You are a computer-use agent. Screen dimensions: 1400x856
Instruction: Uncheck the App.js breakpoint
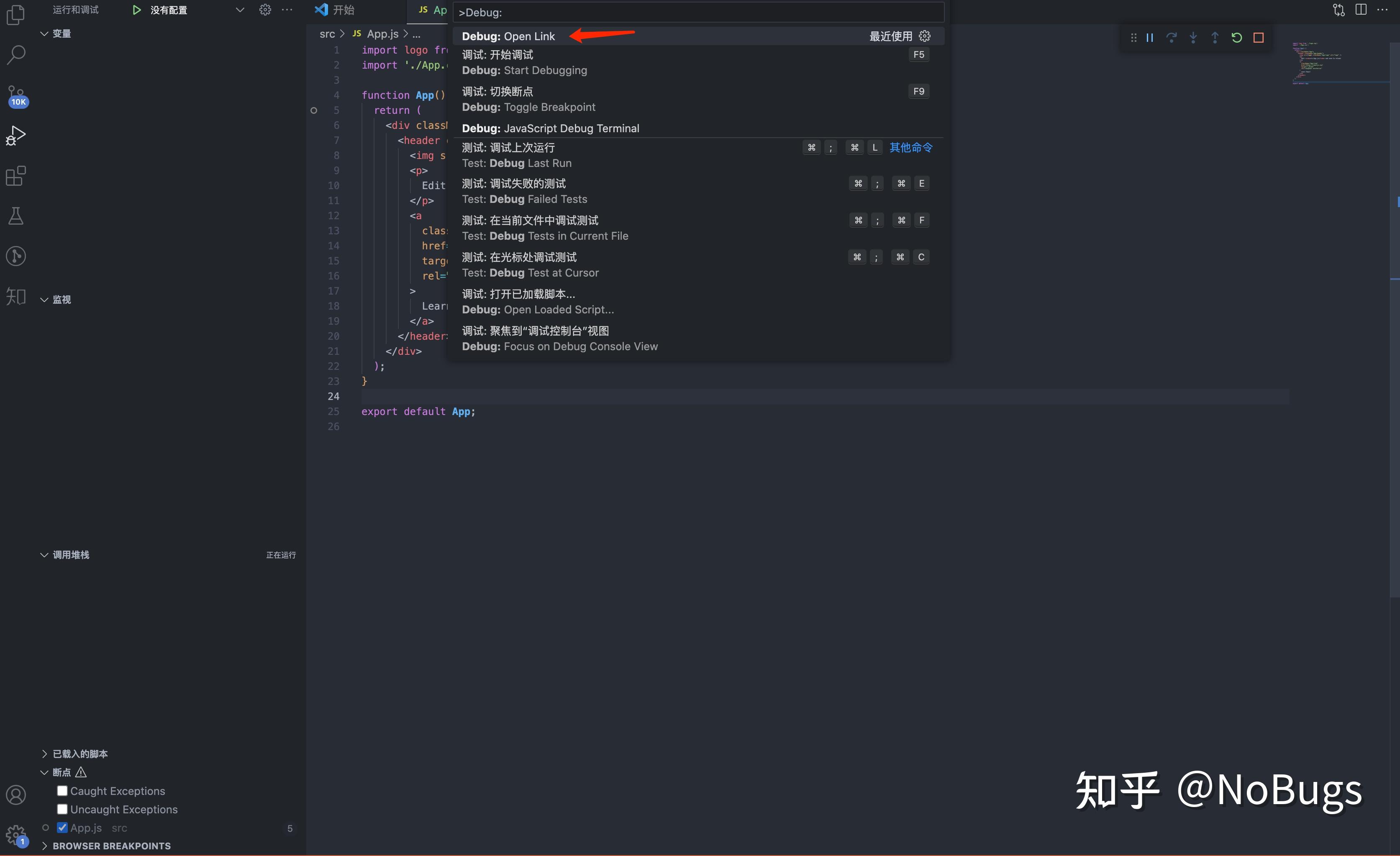(62, 828)
